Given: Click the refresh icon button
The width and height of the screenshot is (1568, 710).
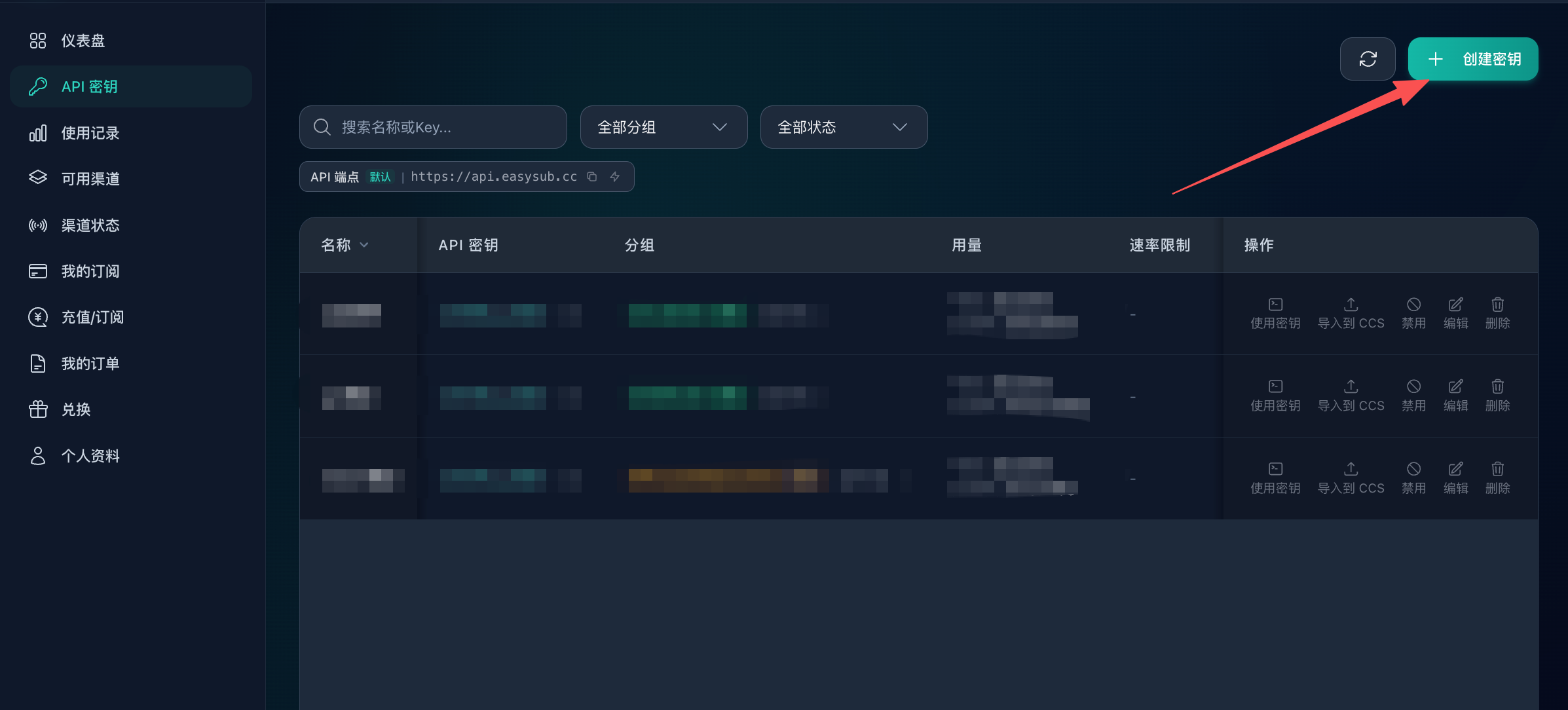Looking at the screenshot, I should [x=1368, y=59].
